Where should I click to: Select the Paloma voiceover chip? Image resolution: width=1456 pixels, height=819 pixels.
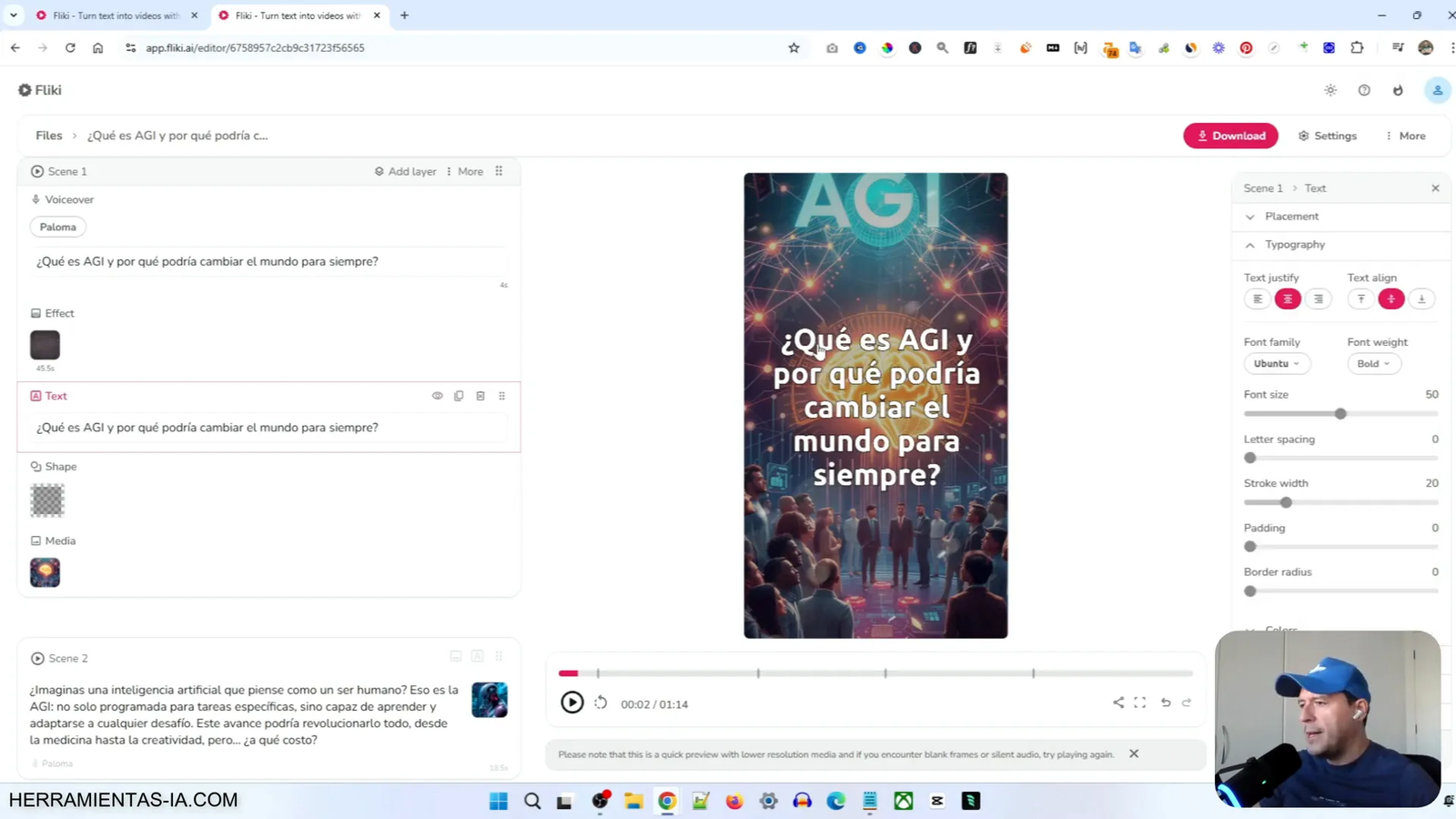(57, 227)
